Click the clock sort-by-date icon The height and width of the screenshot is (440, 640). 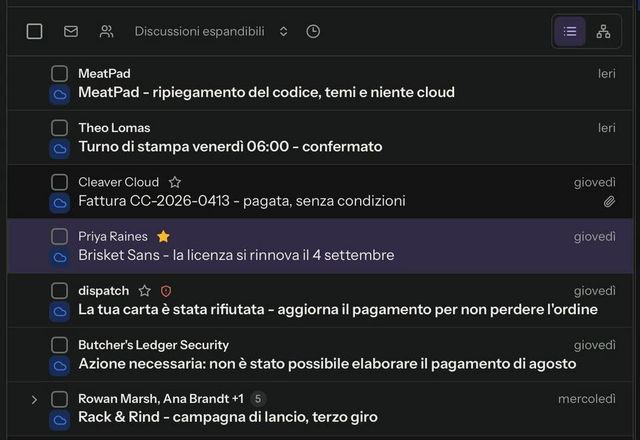pos(313,31)
